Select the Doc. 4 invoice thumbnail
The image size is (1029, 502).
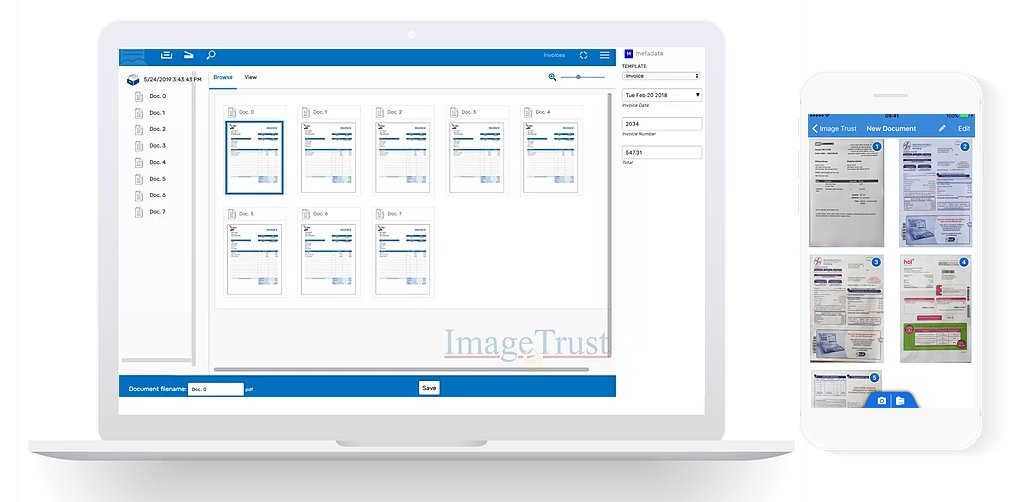tap(551, 157)
